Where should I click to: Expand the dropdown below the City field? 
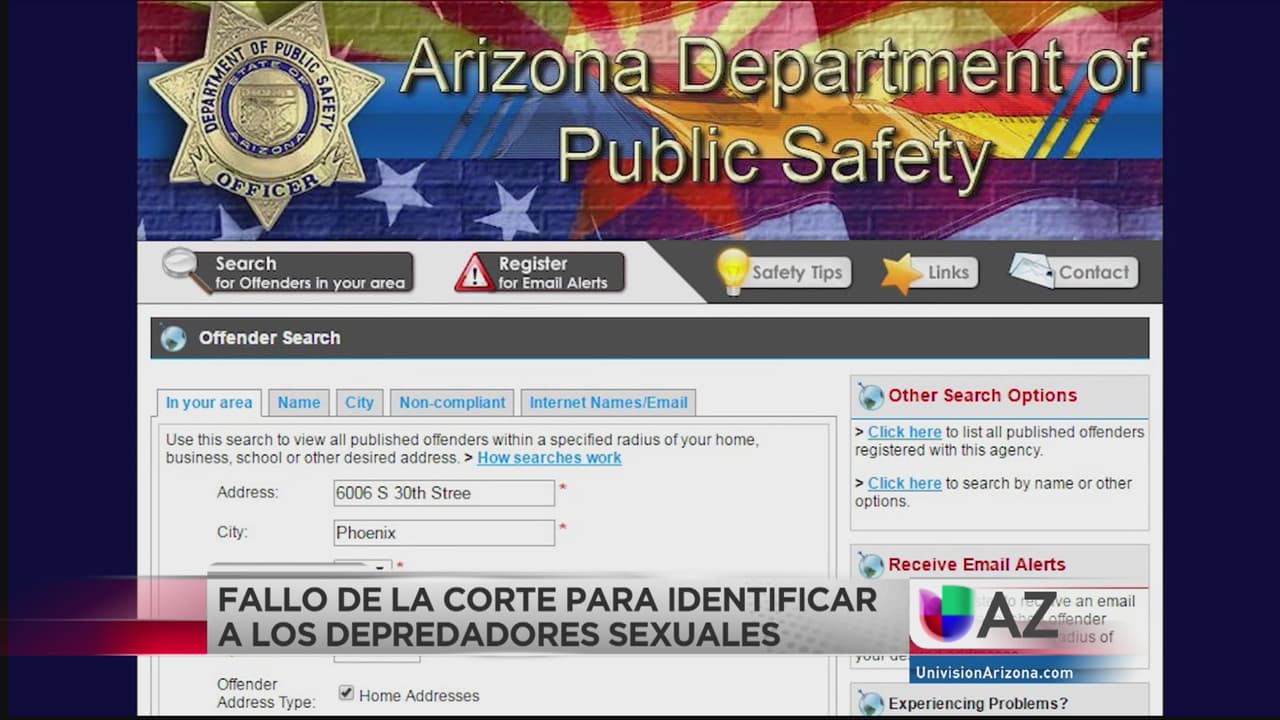click(x=379, y=567)
